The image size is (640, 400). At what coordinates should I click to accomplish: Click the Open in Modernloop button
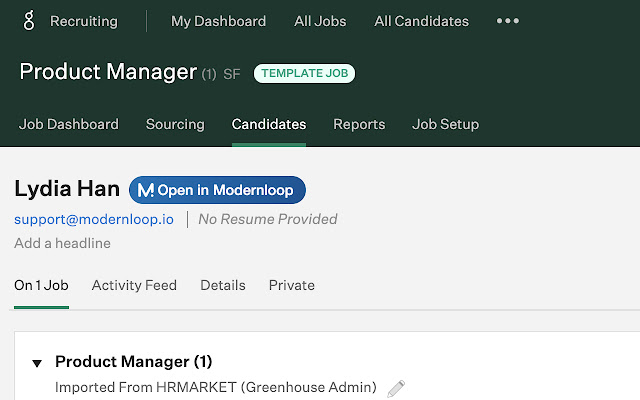(x=217, y=190)
